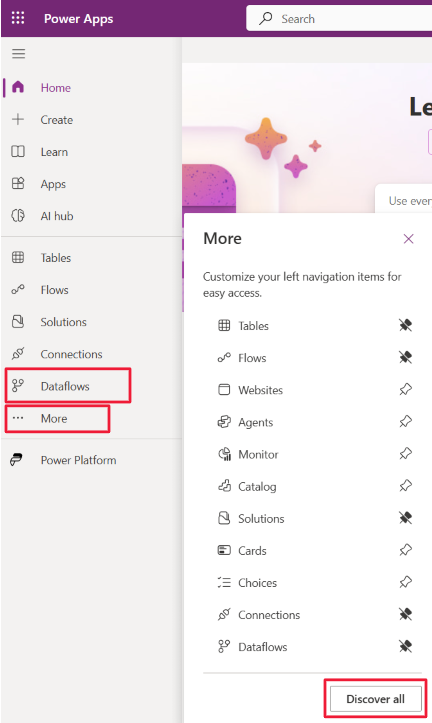Close the More panel

(x=408, y=239)
